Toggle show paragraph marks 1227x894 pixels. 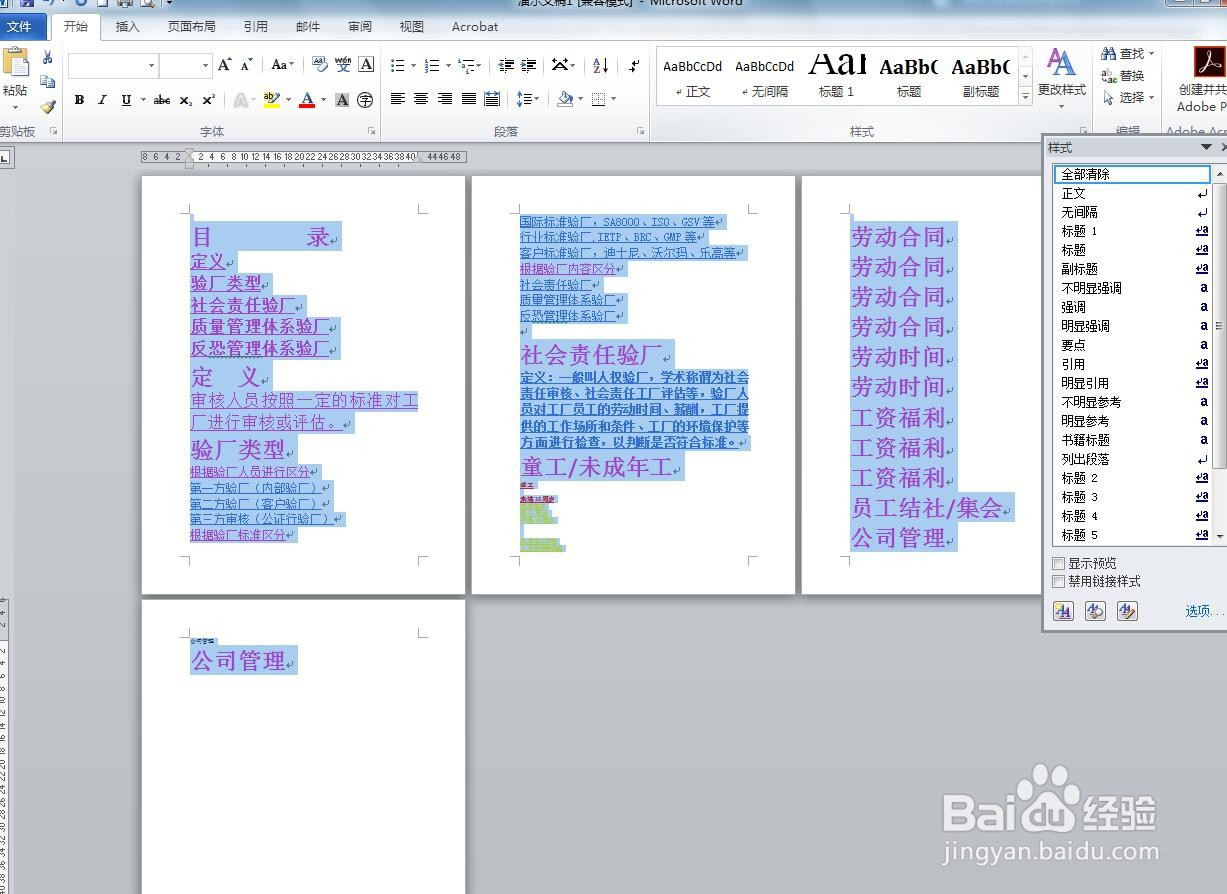634,66
